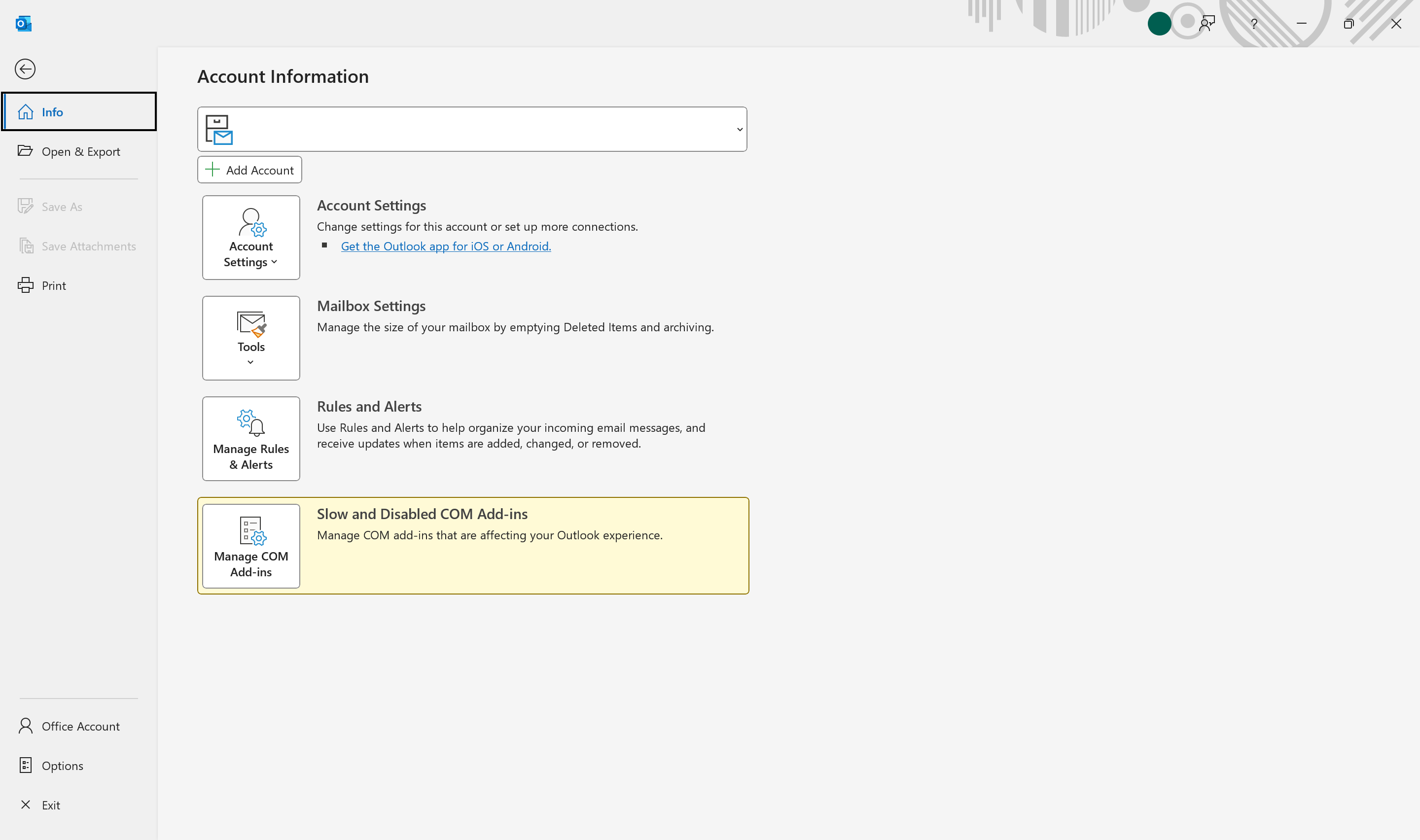The width and height of the screenshot is (1420, 840).
Task: Restore down the Outlook window
Action: (x=1349, y=24)
